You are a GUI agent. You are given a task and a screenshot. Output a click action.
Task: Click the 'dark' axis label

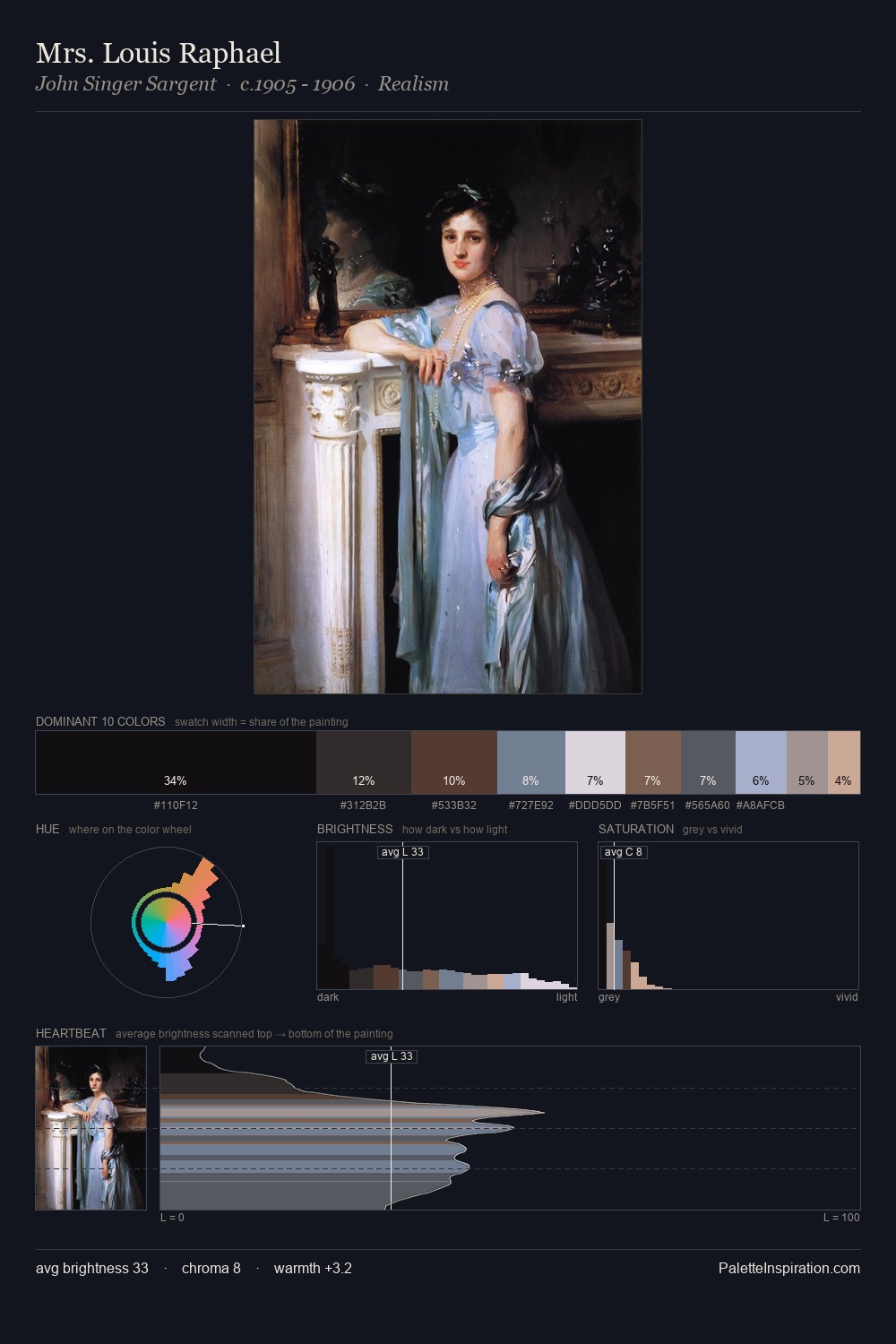[328, 997]
